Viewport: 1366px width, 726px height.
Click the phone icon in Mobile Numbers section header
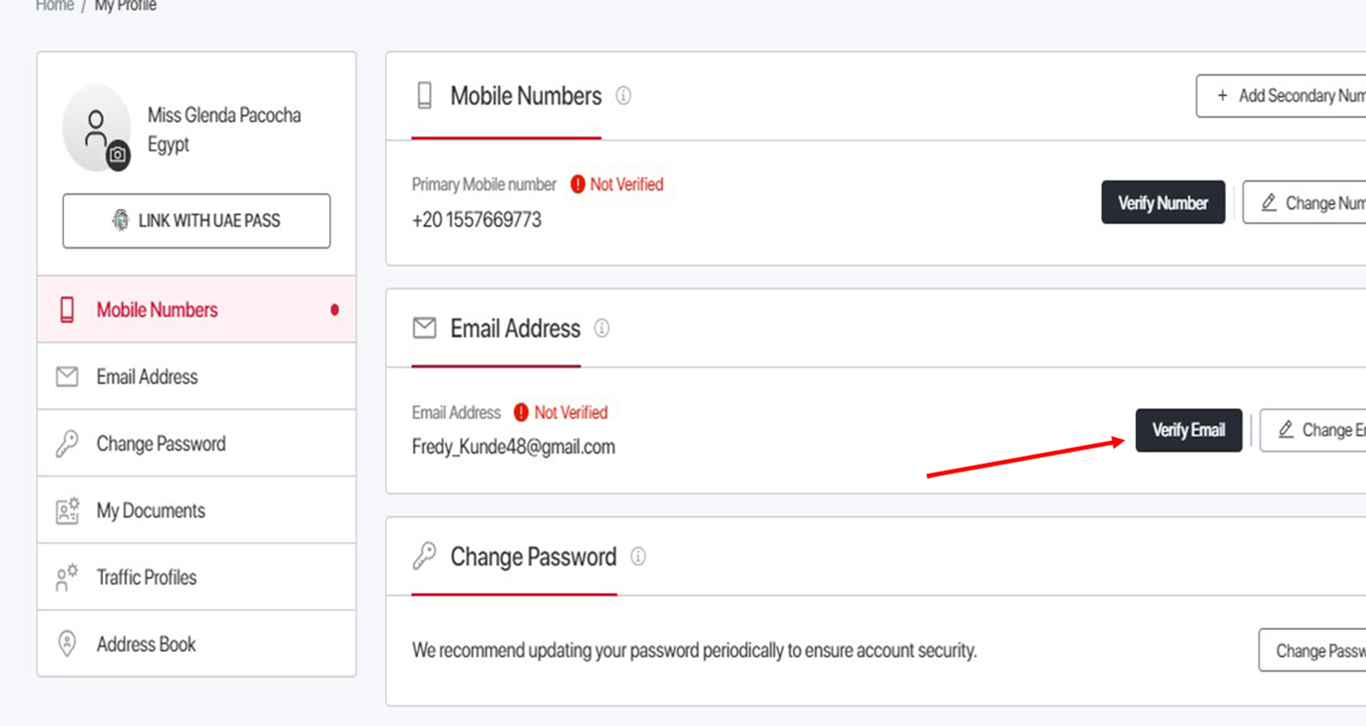click(x=425, y=96)
